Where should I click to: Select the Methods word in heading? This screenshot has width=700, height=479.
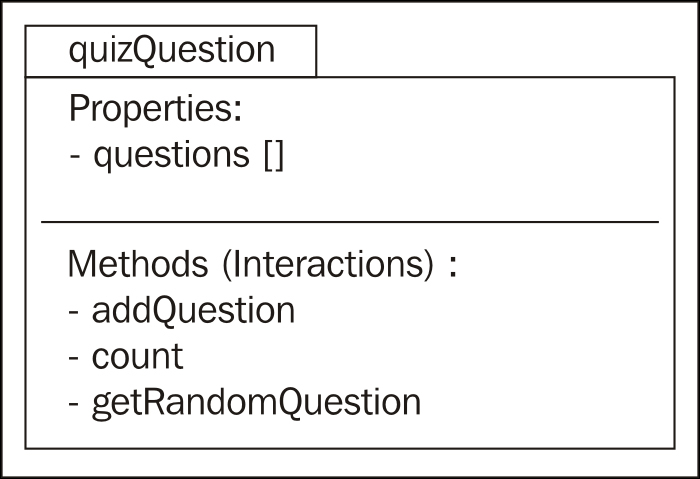(138, 264)
